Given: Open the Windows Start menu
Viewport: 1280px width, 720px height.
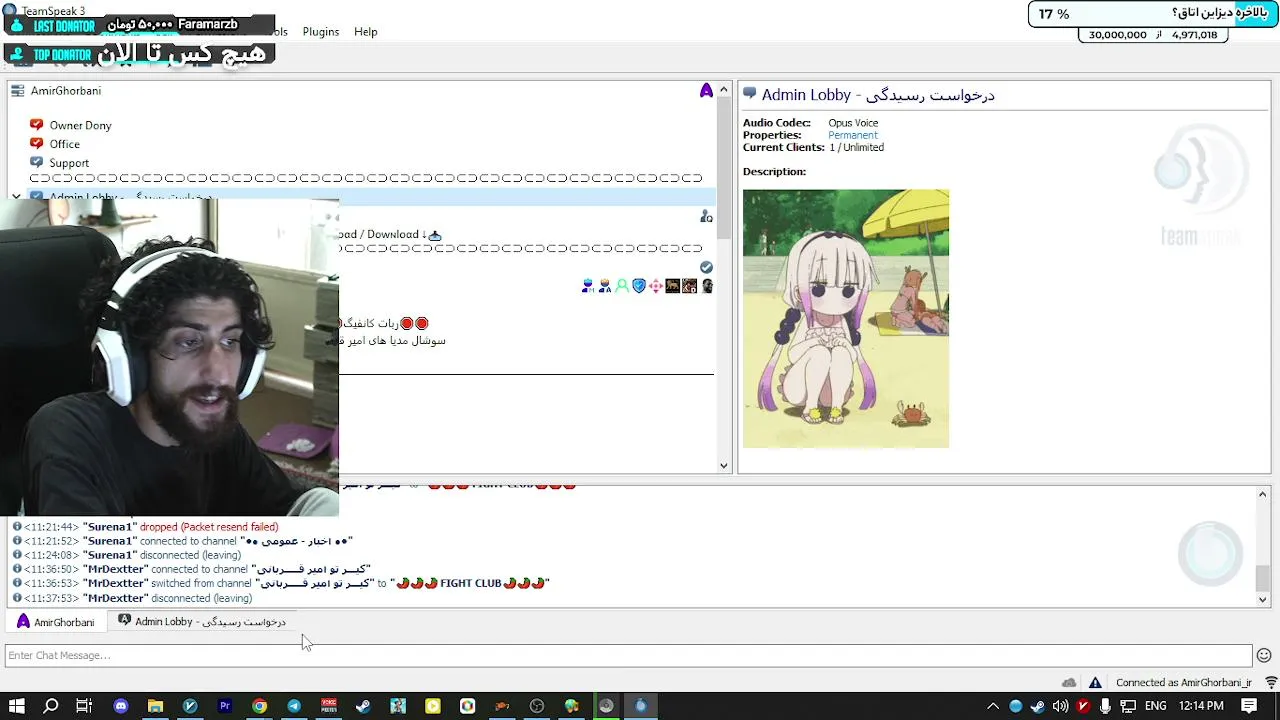Looking at the screenshot, I should pos(17,706).
